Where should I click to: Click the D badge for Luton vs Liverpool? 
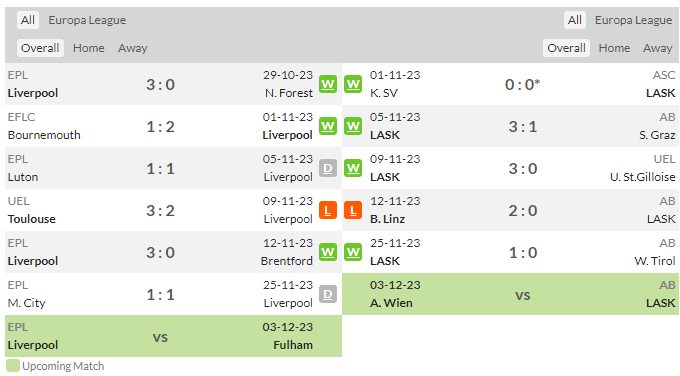click(x=328, y=168)
